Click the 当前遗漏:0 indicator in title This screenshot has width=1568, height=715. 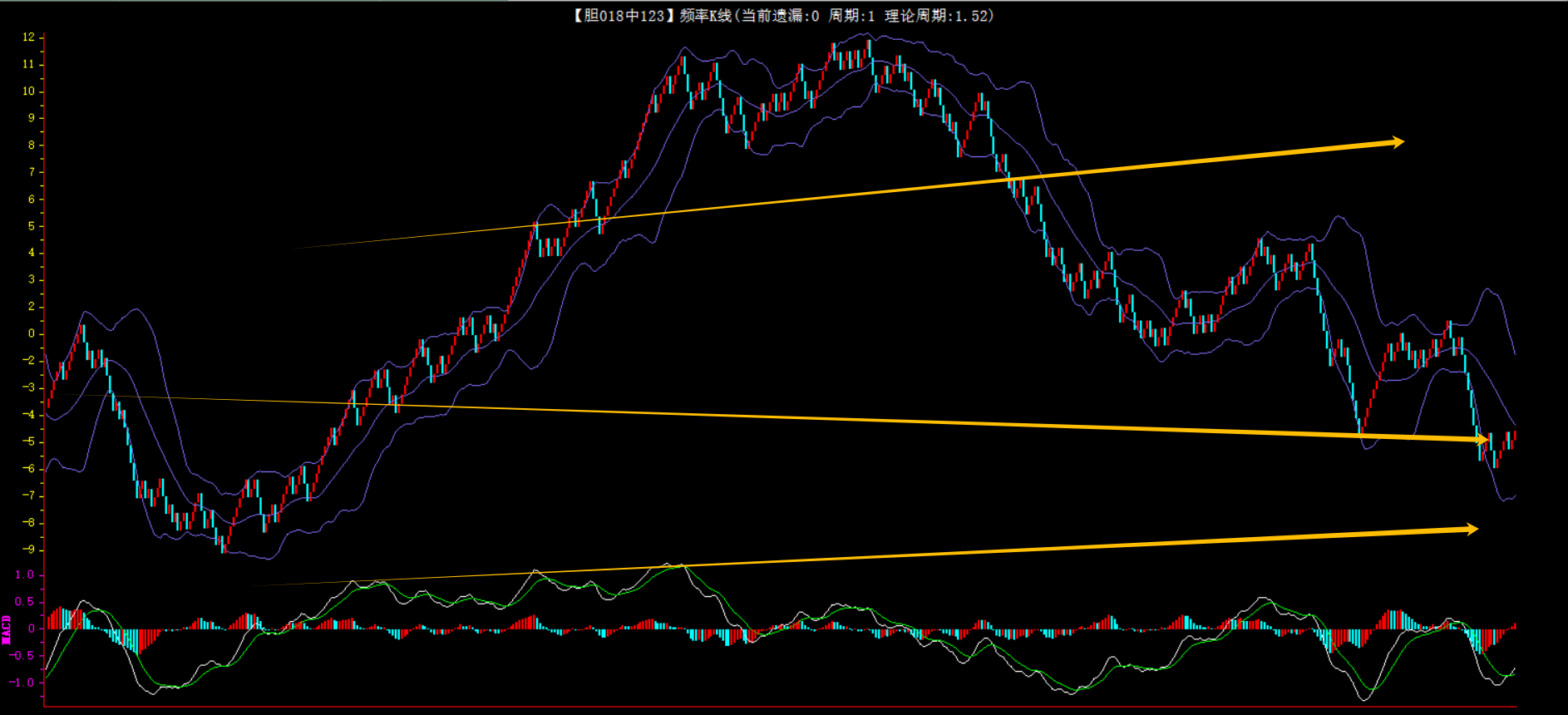coord(779,16)
